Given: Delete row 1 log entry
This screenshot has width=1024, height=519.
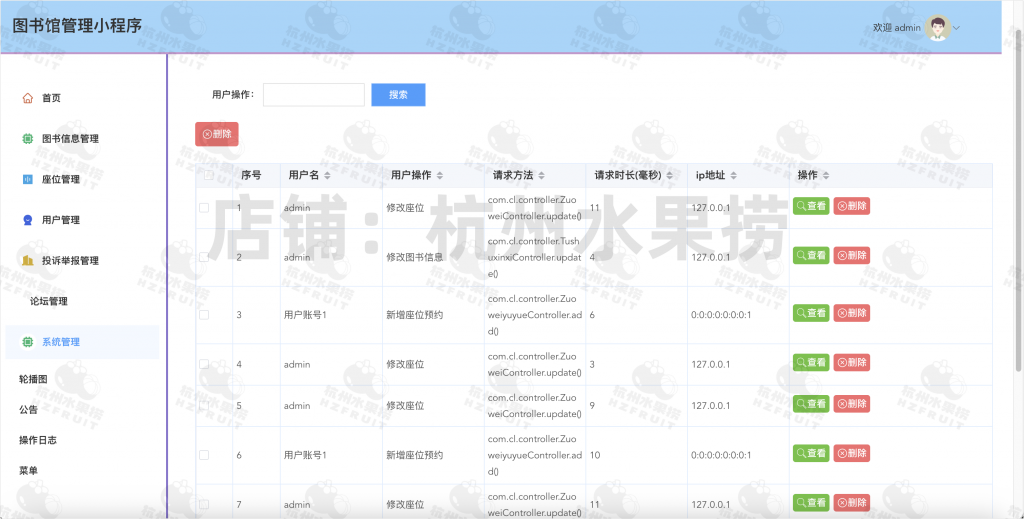Looking at the screenshot, I should [852, 206].
